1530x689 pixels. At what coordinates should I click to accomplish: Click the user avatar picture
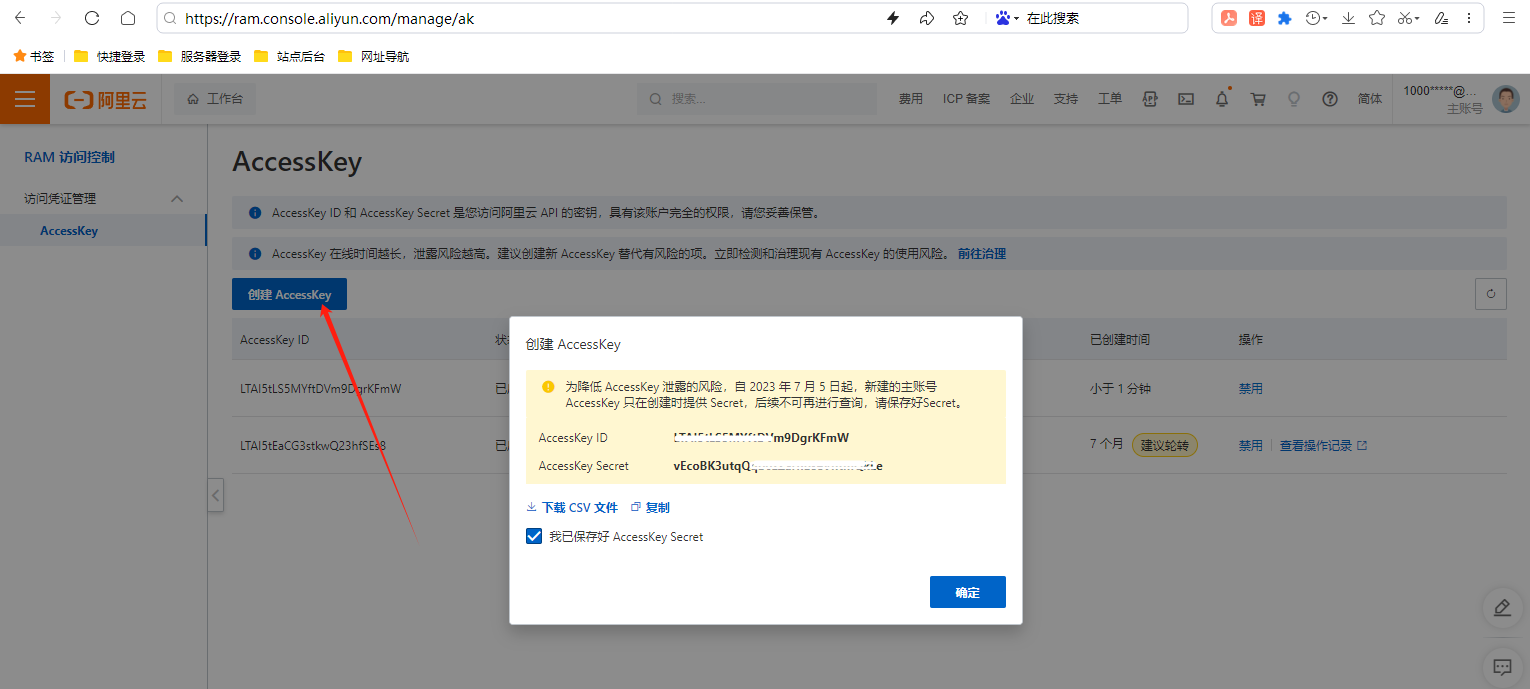click(x=1505, y=99)
